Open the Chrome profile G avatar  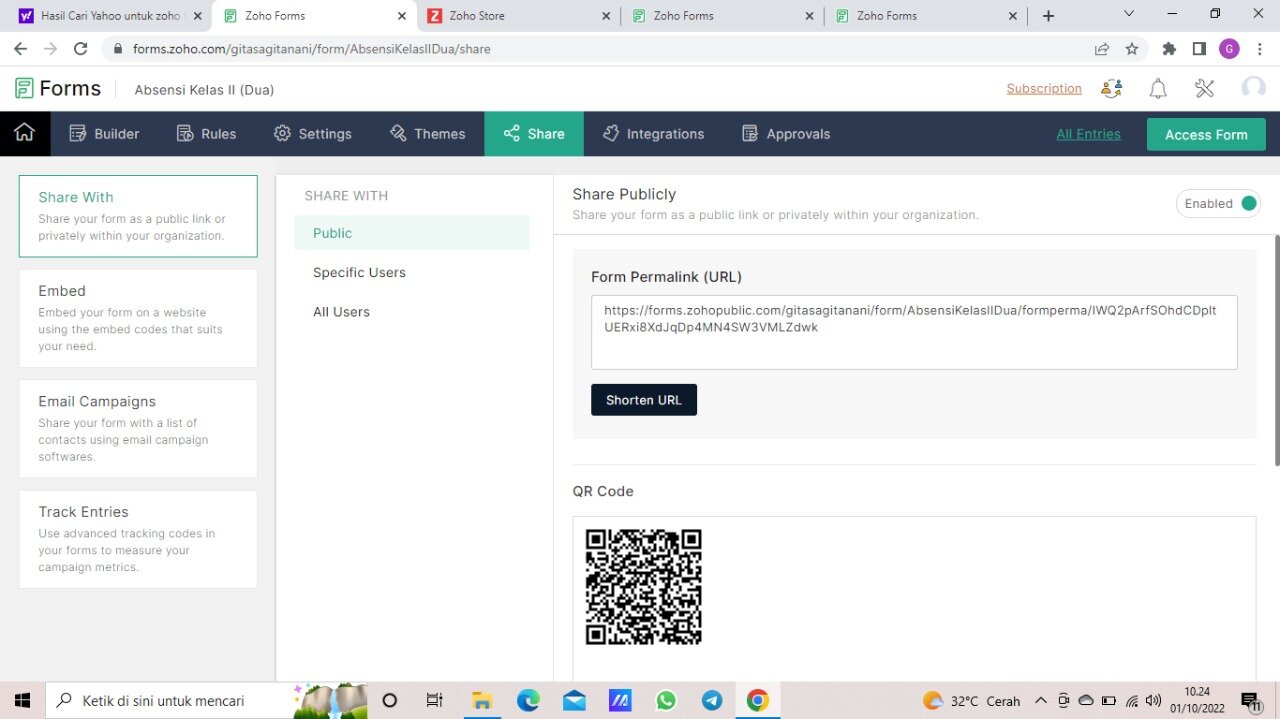(x=1229, y=48)
